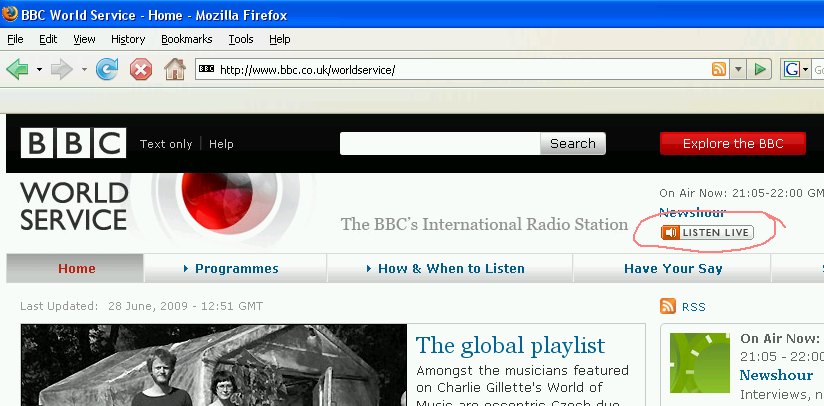The height and width of the screenshot is (406, 824).
Task: Select the Home navigation tab
Action: 75,268
